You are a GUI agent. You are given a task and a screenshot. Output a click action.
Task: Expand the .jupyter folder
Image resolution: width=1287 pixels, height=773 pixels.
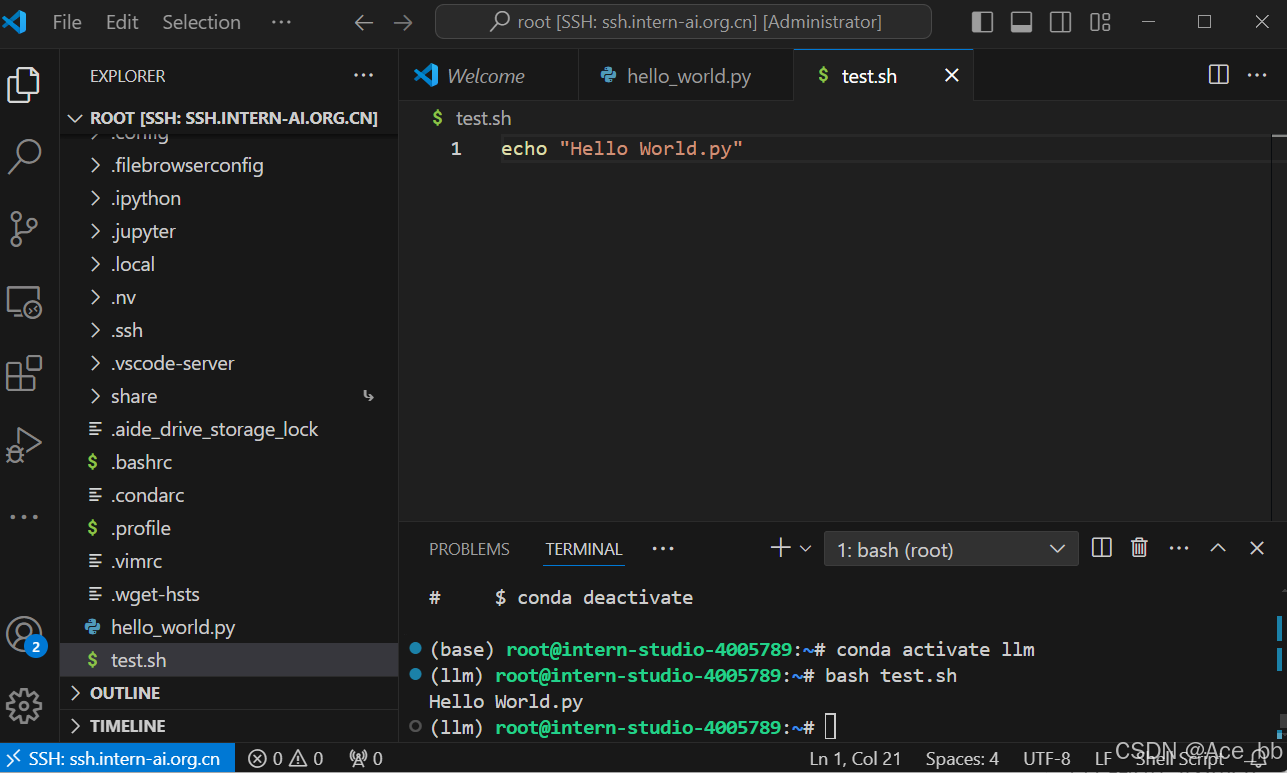[x=229, y=231]
